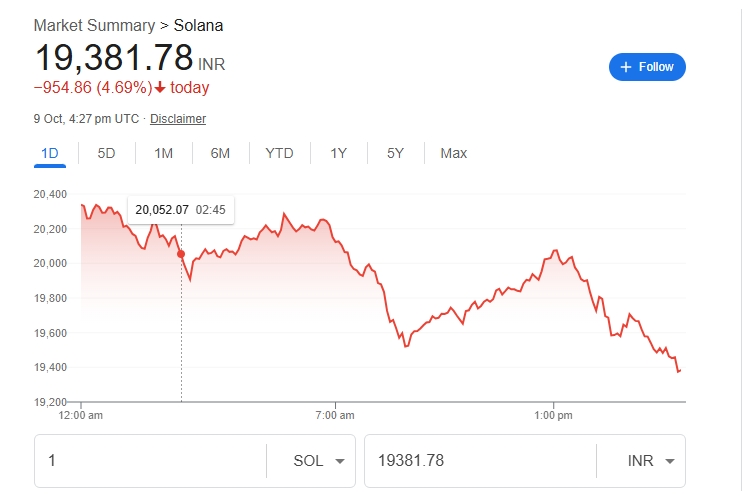Click the plus icon on Follow button
The height and width of the screenshot is (491, 742).
coord(626,67)
